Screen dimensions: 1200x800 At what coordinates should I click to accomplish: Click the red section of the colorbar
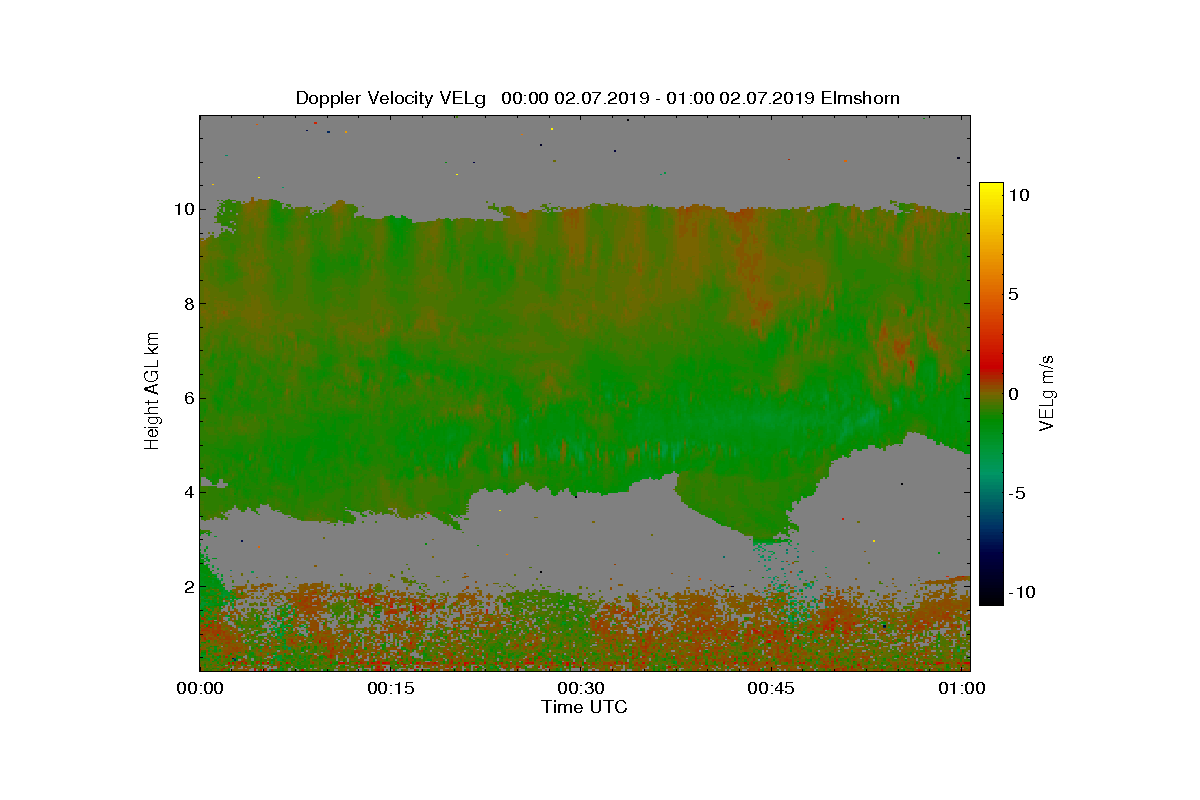pos(991,366)
